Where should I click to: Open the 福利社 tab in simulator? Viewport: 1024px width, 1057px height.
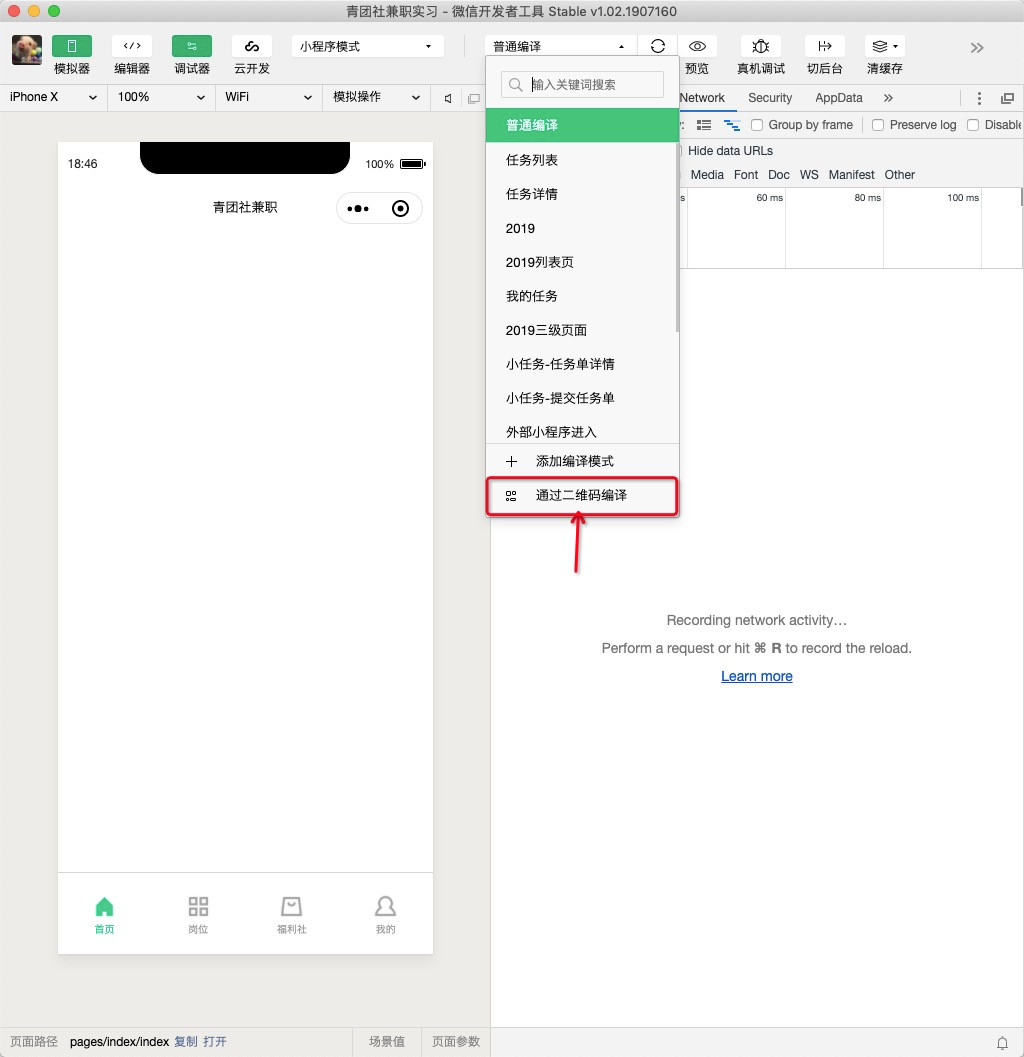click(292, 915)
